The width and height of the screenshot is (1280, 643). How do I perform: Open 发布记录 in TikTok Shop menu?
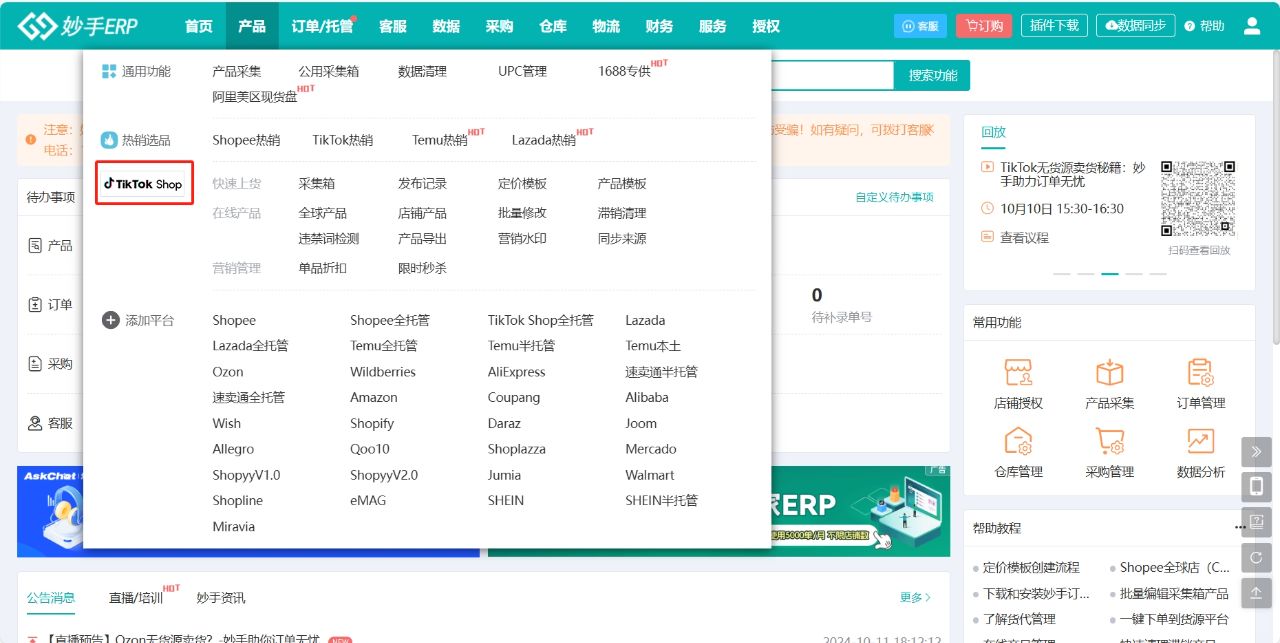[422, 184]
